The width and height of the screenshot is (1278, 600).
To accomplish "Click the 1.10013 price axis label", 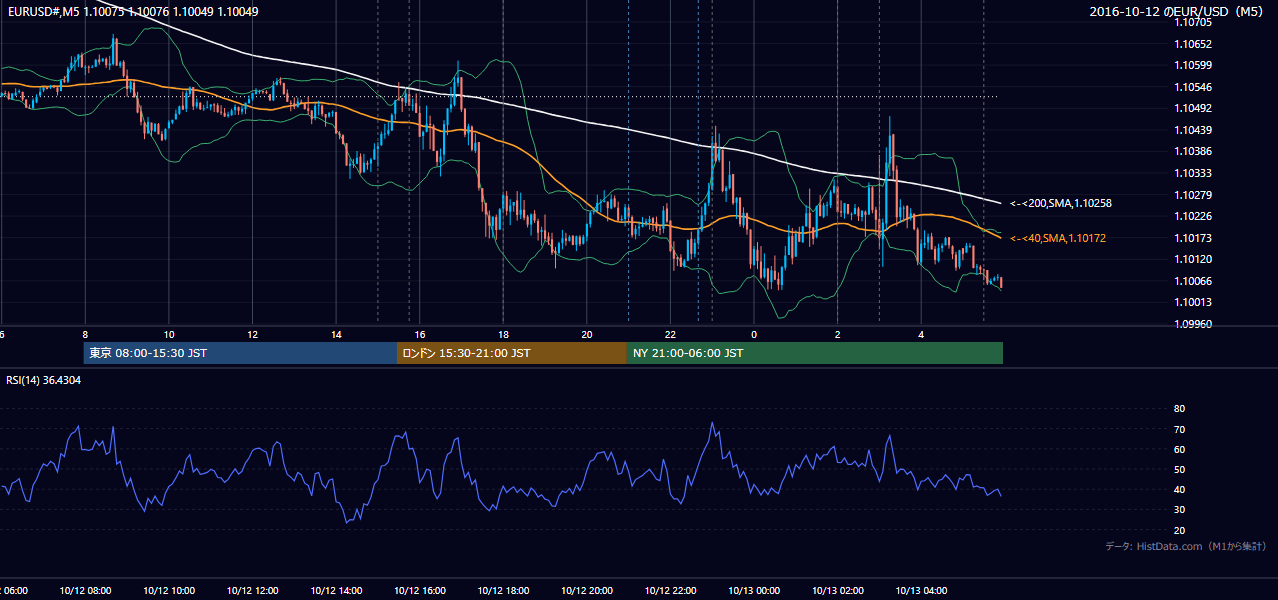I will tap(1194, 302).
